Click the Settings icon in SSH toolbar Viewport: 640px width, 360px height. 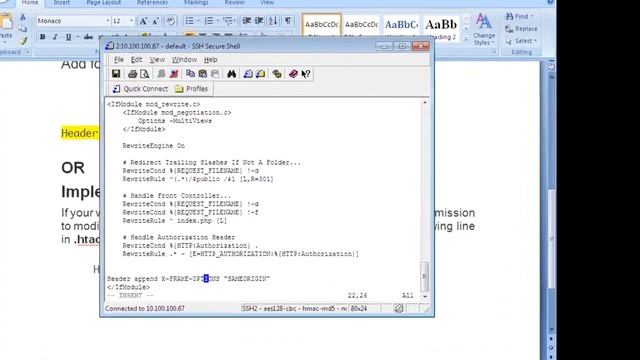tap(277, 74)
